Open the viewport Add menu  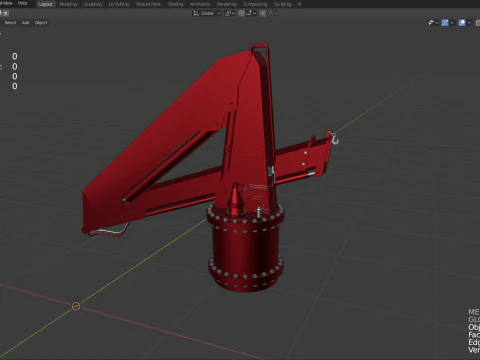26,23
